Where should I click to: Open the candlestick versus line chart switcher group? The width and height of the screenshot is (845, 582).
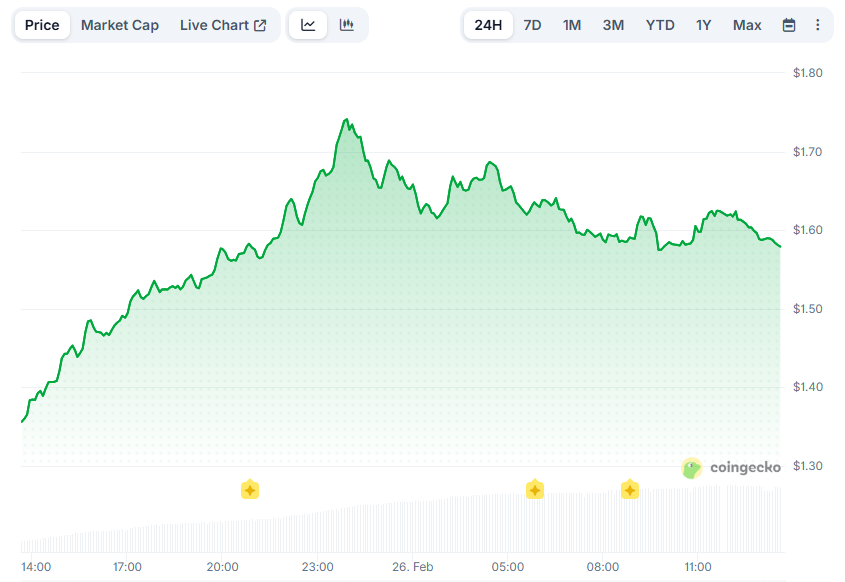click(x=328, y=24)
